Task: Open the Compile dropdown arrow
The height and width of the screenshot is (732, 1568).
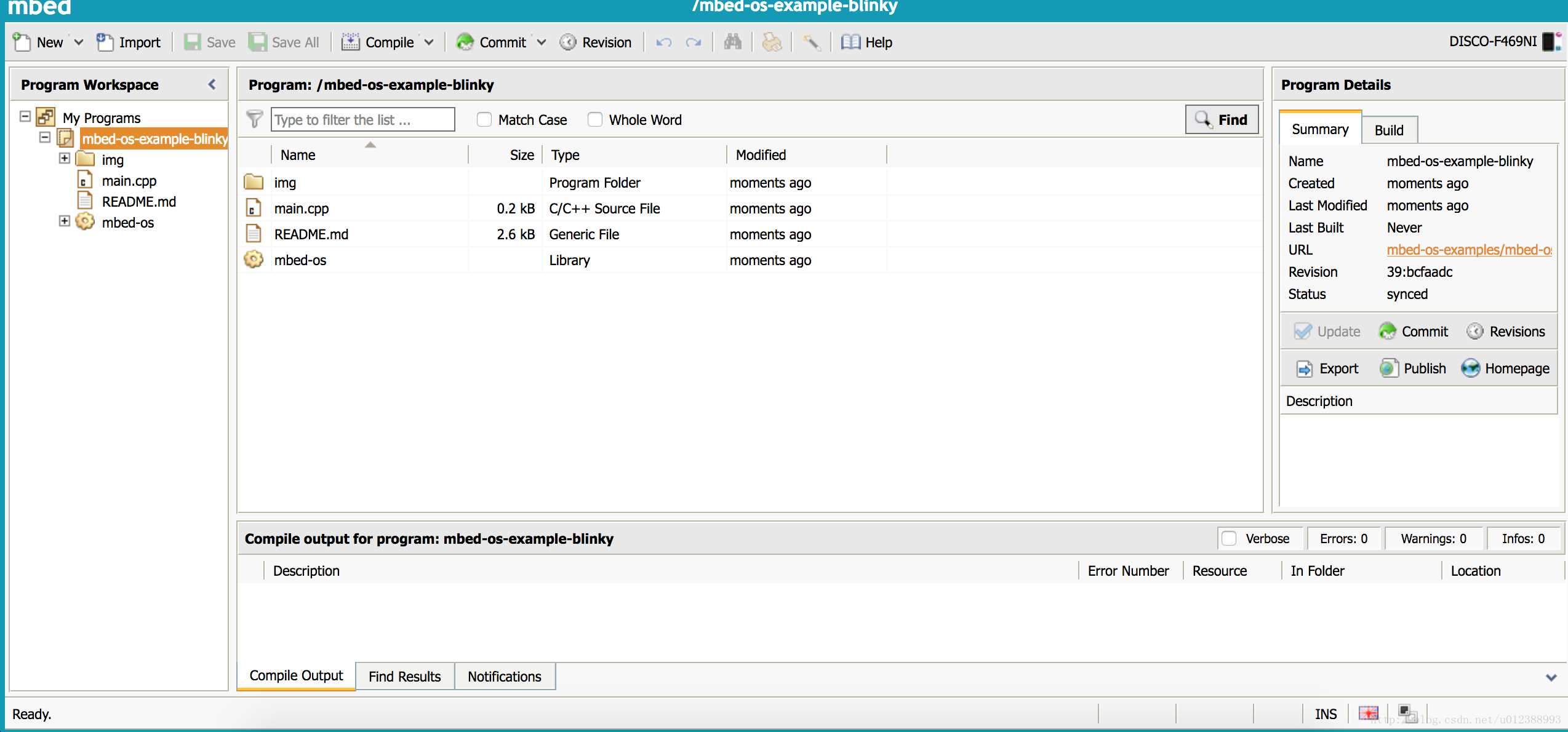Action: click(x=429, y=42)
